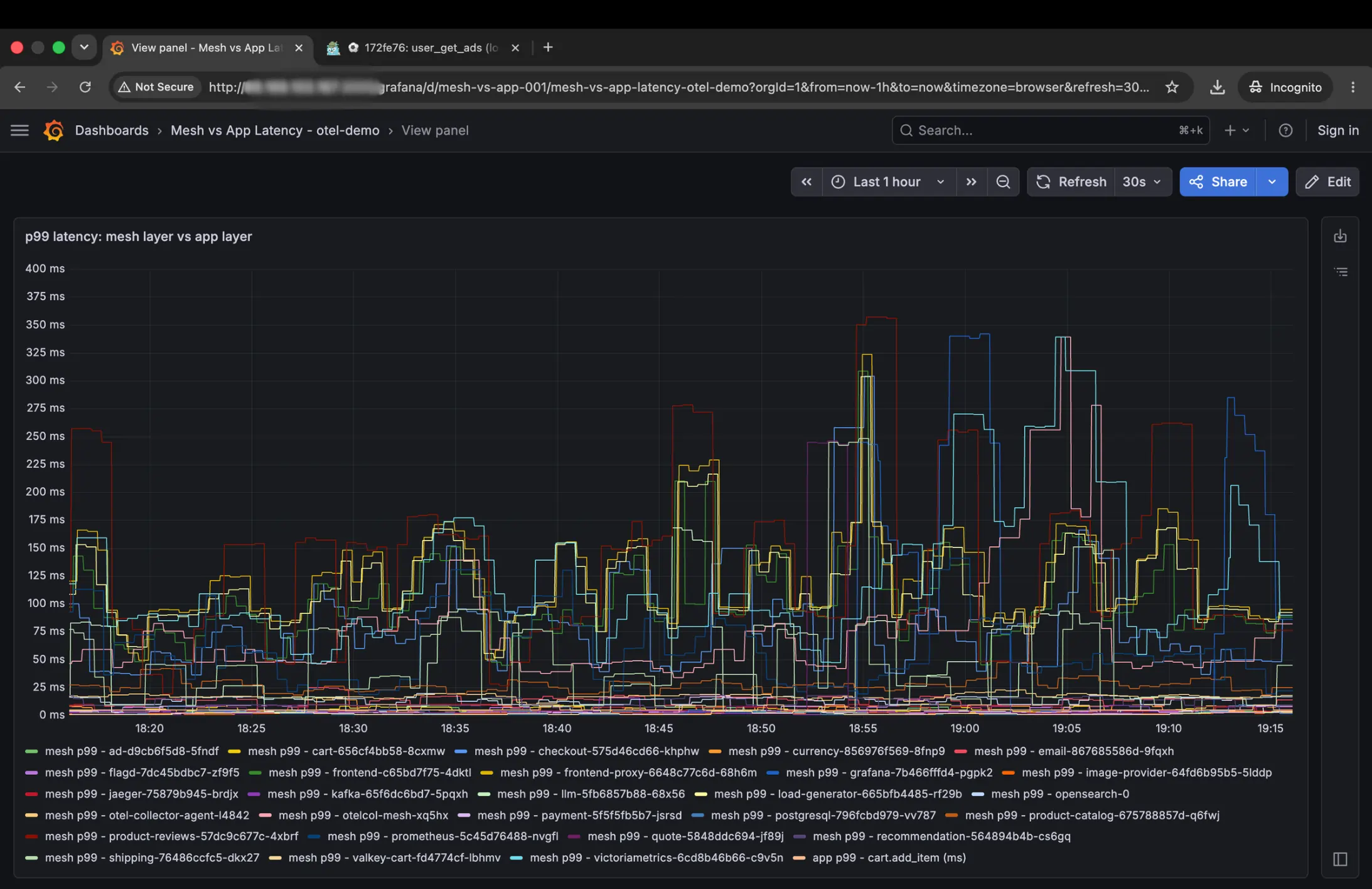Click color swatch for jaeger-75879b945-brdjx series

pos(31,794)
